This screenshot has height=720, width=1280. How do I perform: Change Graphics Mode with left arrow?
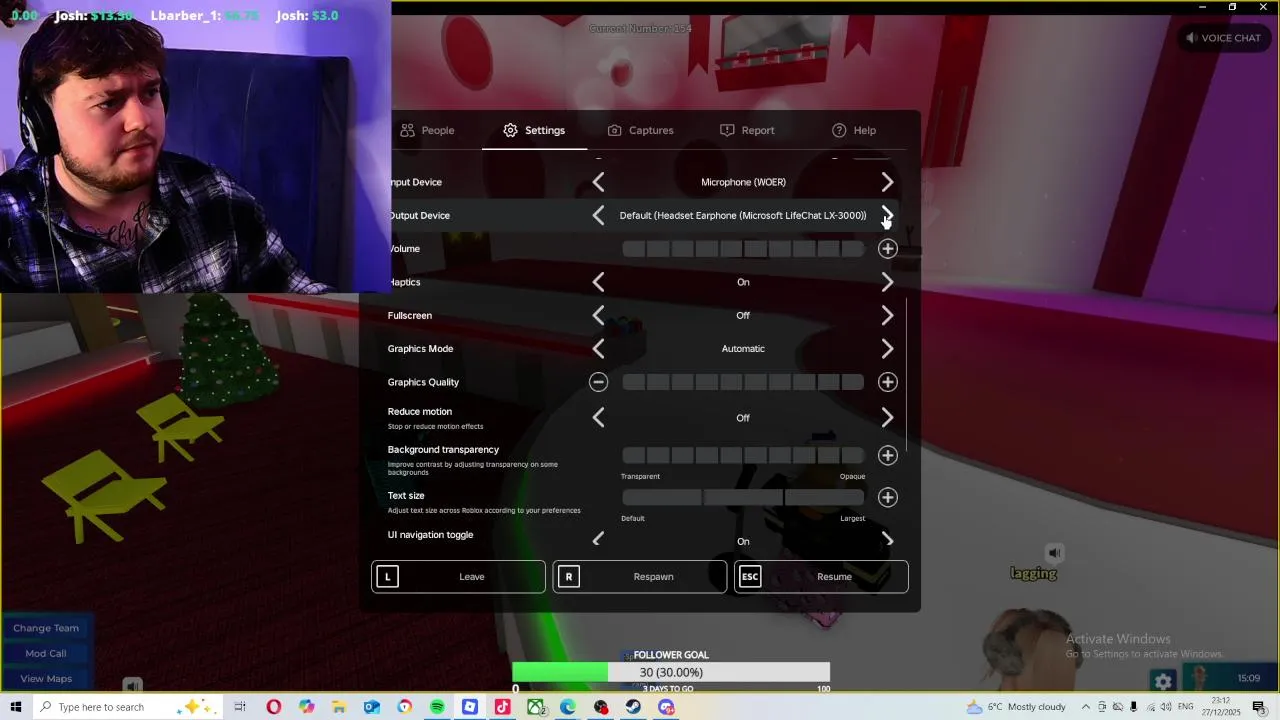point(598,348)
